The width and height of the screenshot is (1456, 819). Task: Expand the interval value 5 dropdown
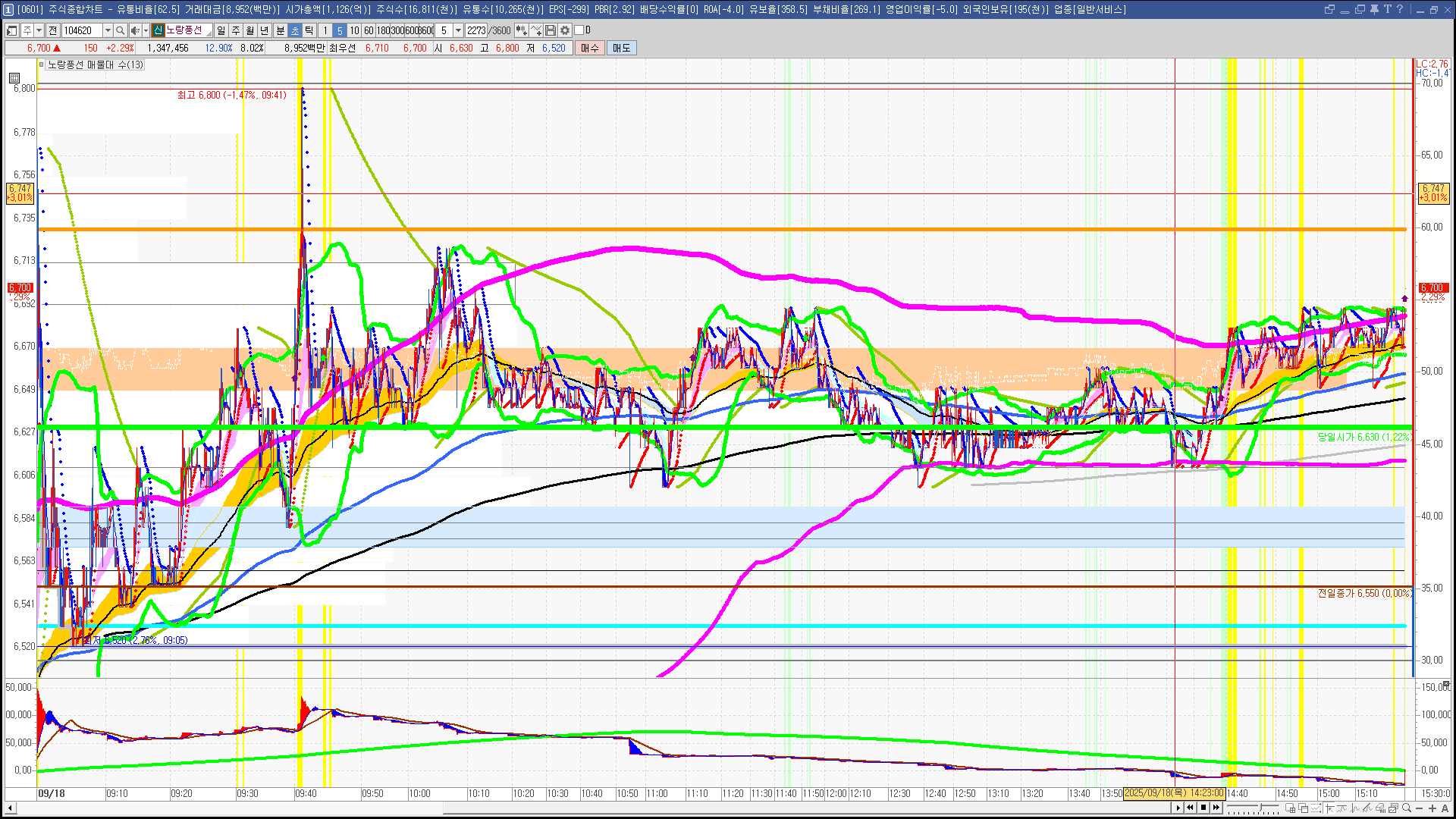pyautogui.click(x=458, y=30)
